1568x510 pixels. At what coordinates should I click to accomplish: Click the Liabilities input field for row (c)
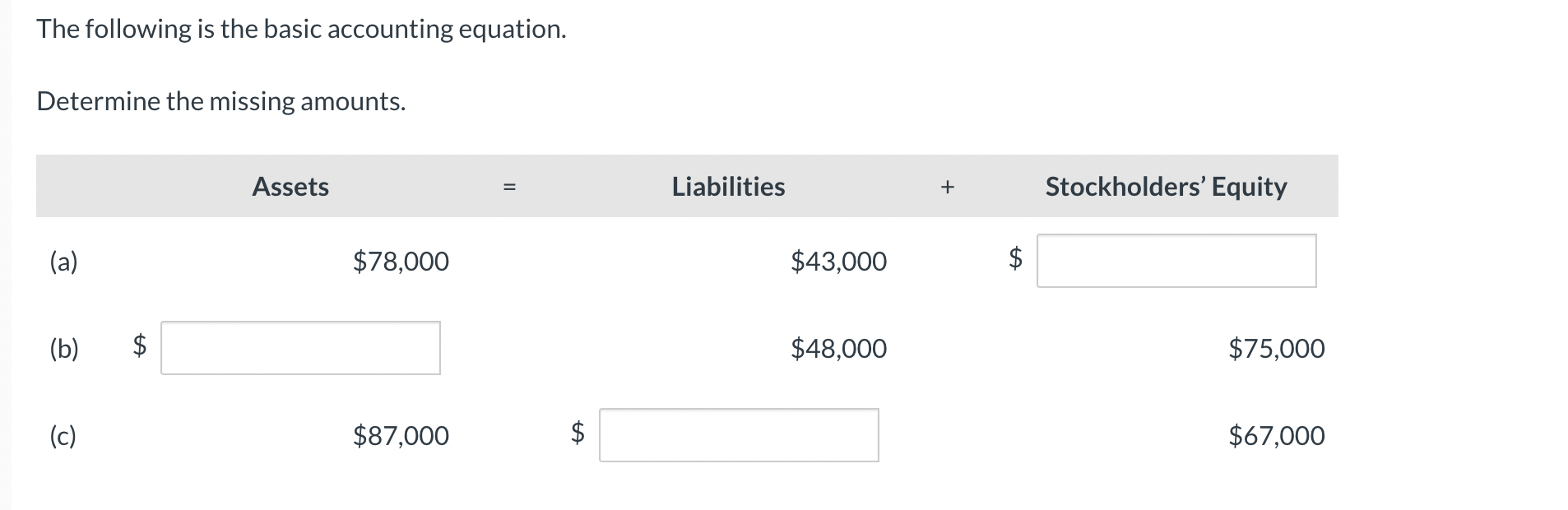coord(738,436)
